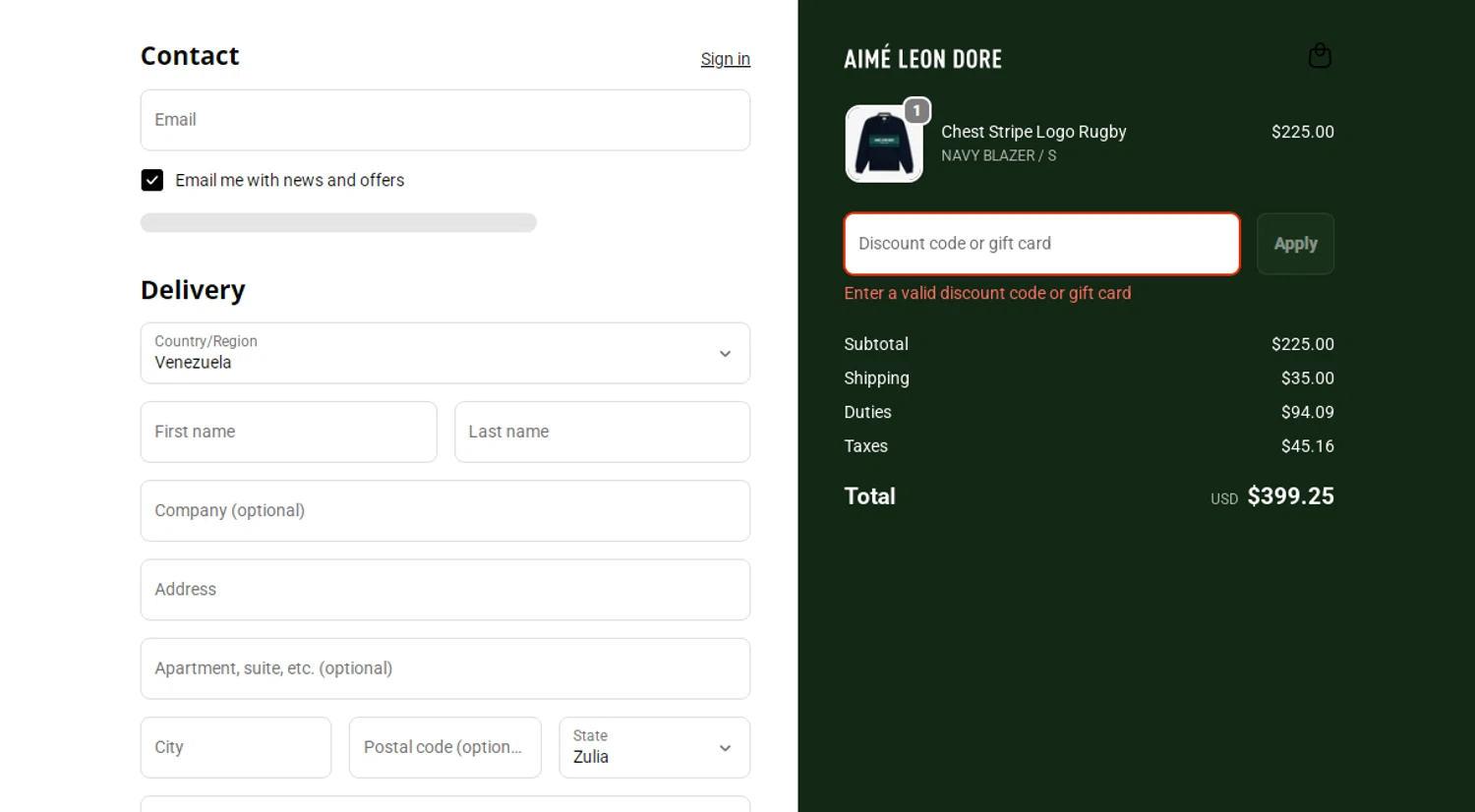
Task: Click the quantity badge on the product image
Action: pyautogui.click(x=916, y=111)
